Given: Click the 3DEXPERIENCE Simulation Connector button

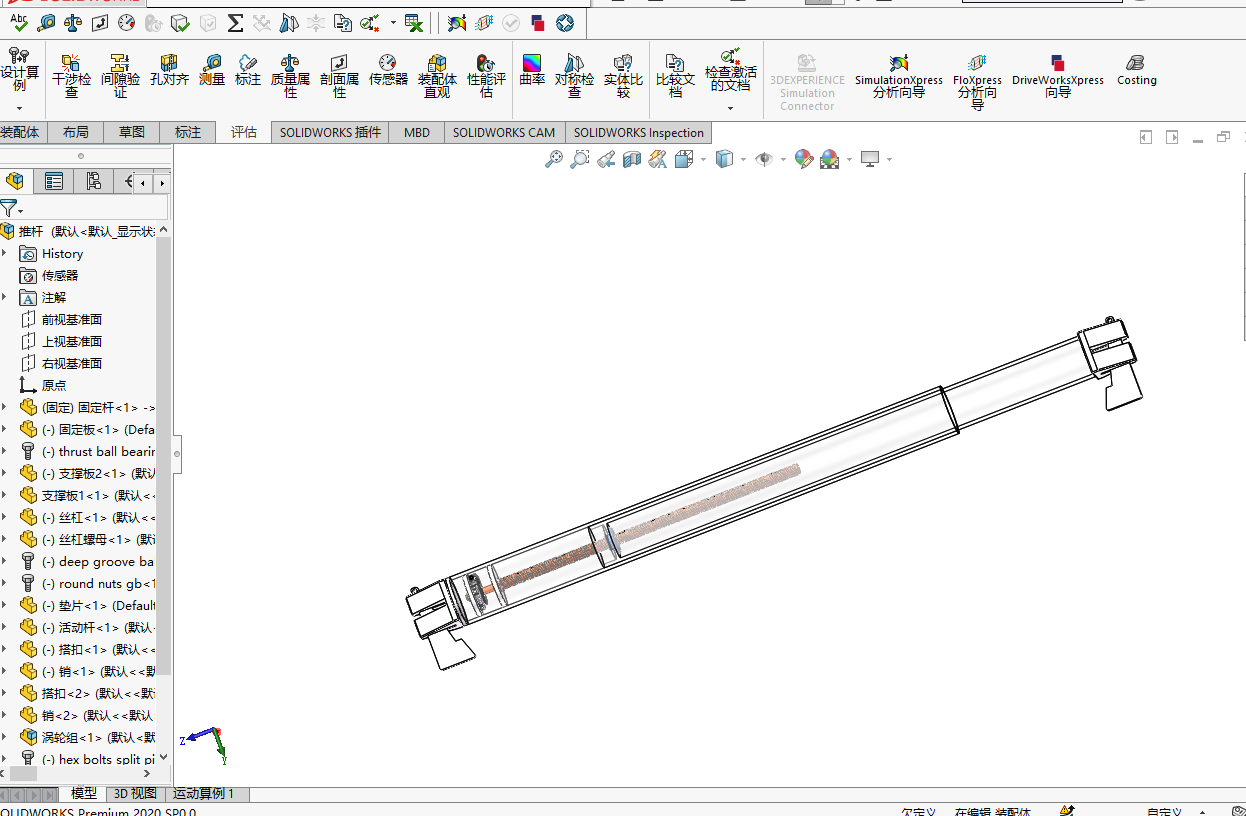Looking at the screenshot, I should click(807, 82).
